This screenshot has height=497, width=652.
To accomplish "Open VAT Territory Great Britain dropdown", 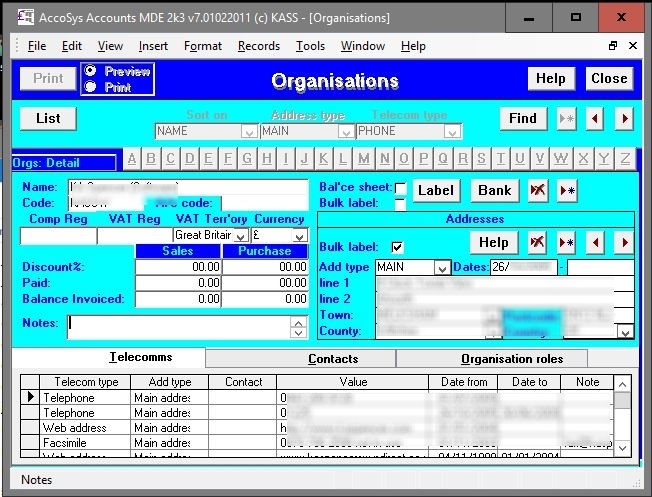I will (x=240, y=236).
